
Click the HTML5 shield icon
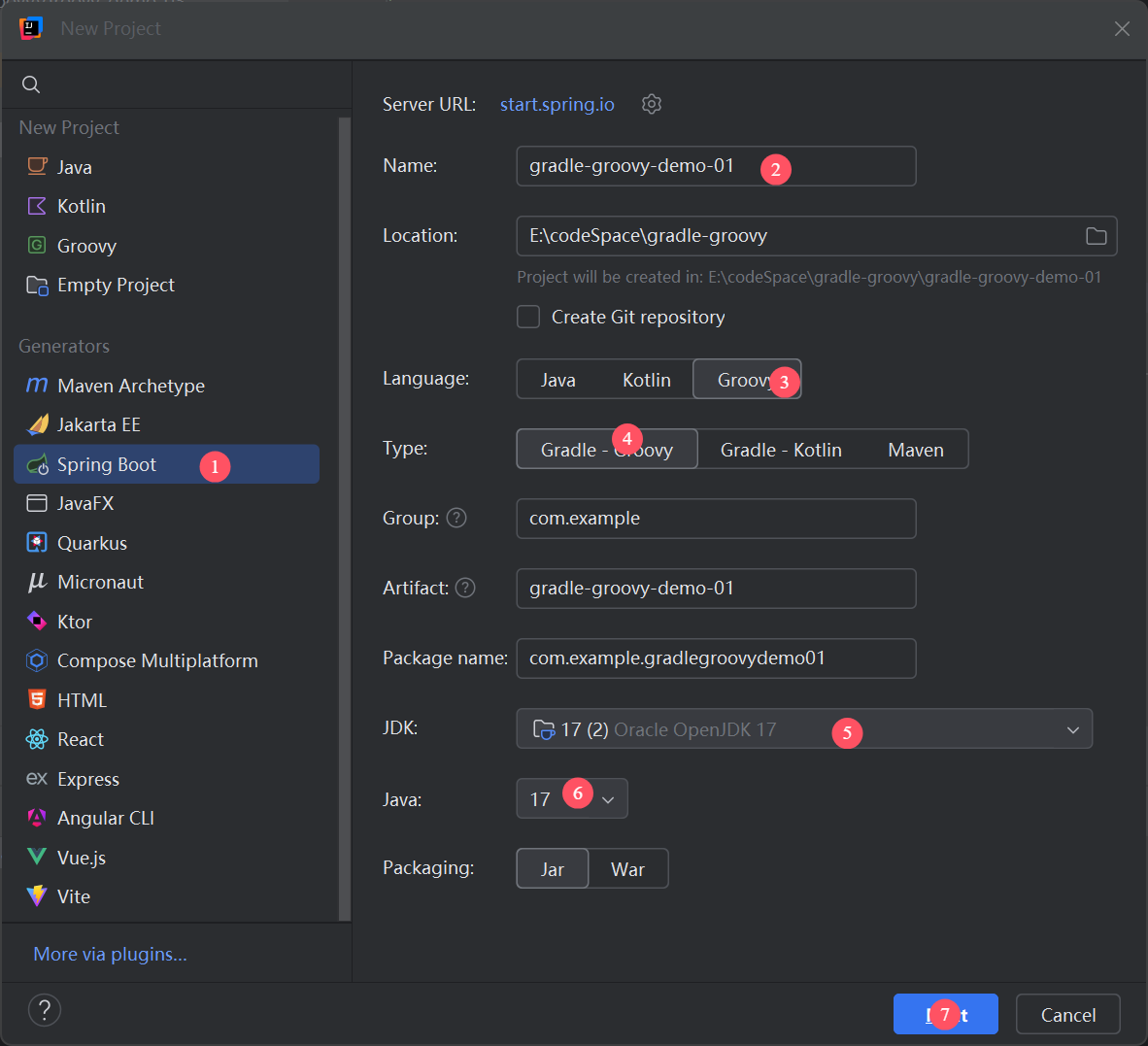pyautogui.click(x=37, y=700)
